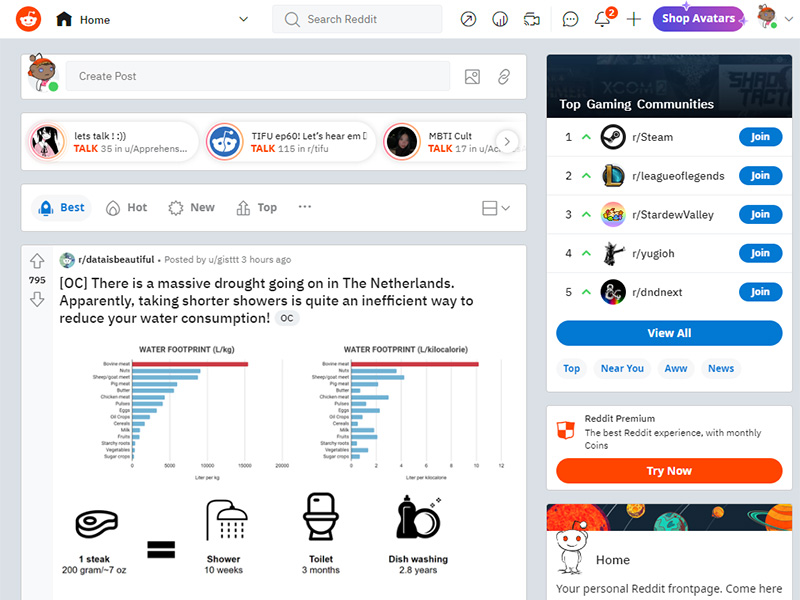
Task: Open the Popular arrow icon
Action: (x=468, y=19)
